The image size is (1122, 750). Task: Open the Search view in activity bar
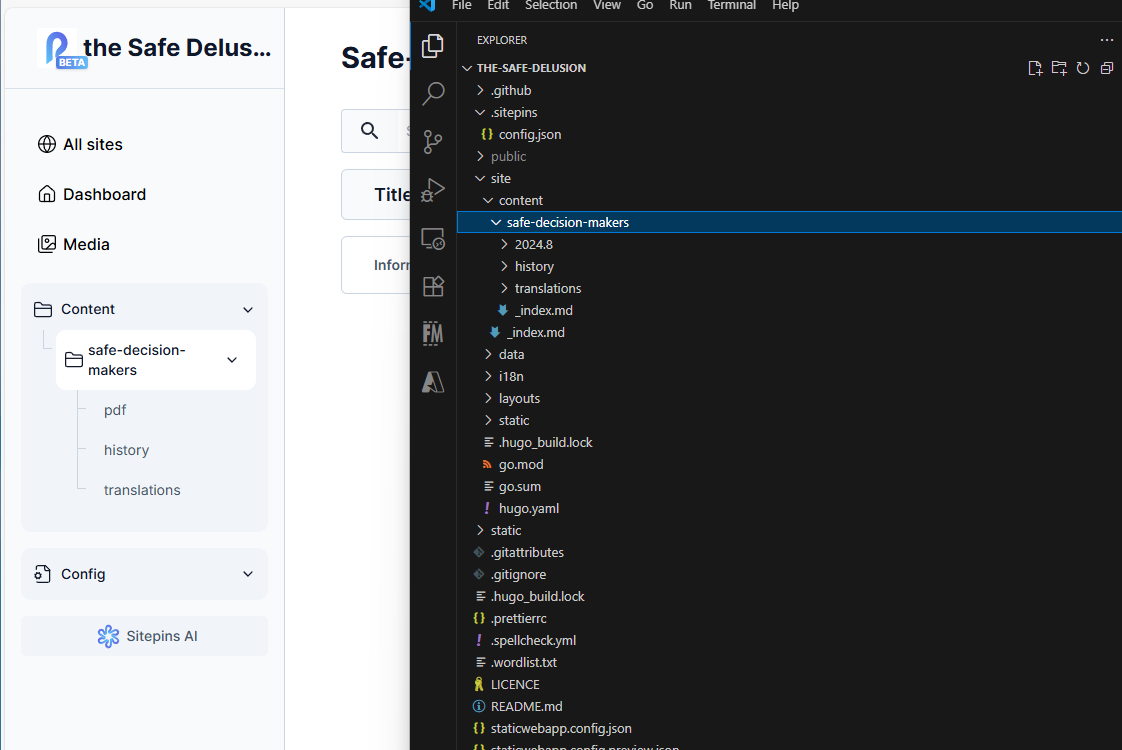(433, 94)
